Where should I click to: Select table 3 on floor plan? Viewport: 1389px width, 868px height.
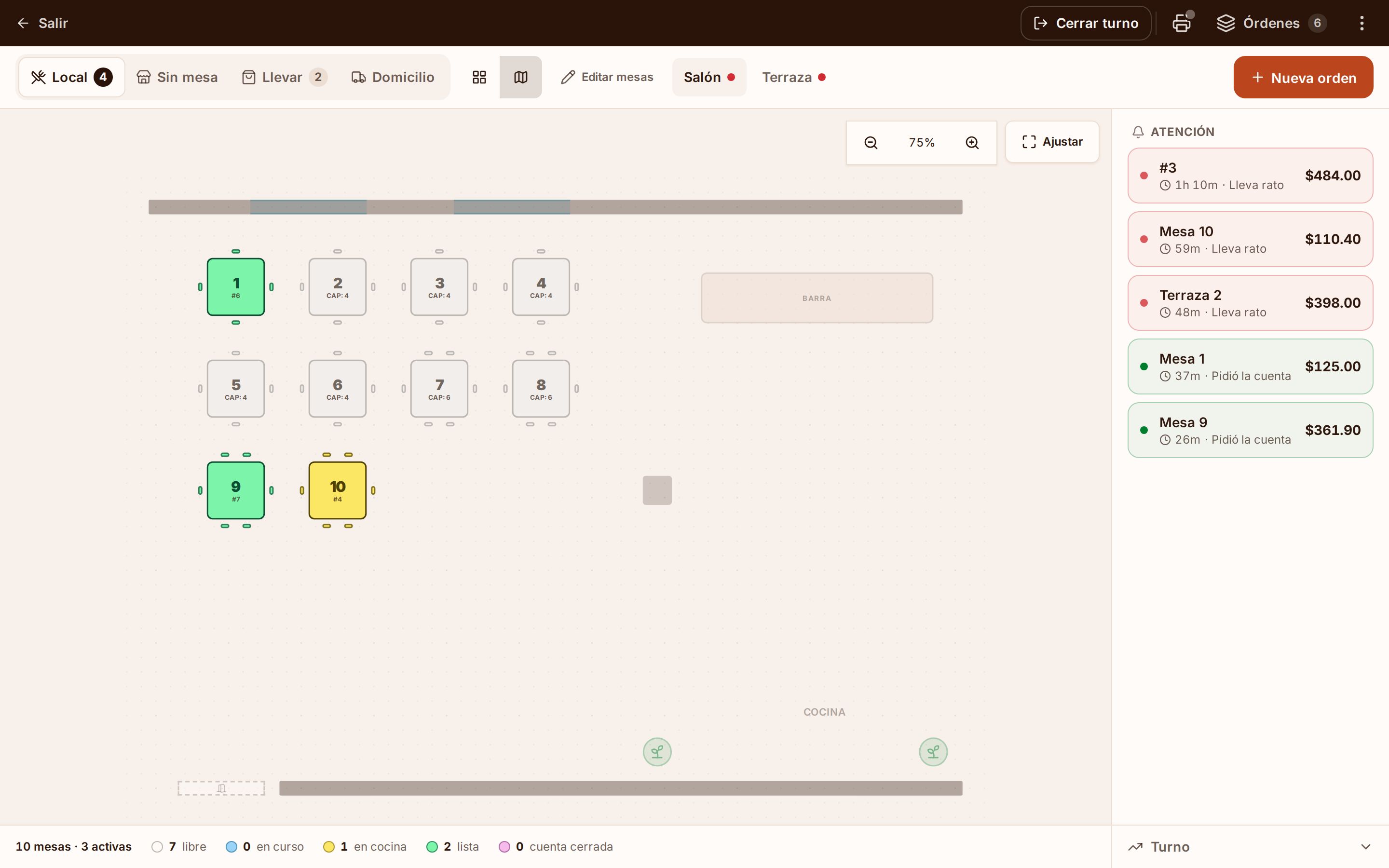[x=439, y=287]
